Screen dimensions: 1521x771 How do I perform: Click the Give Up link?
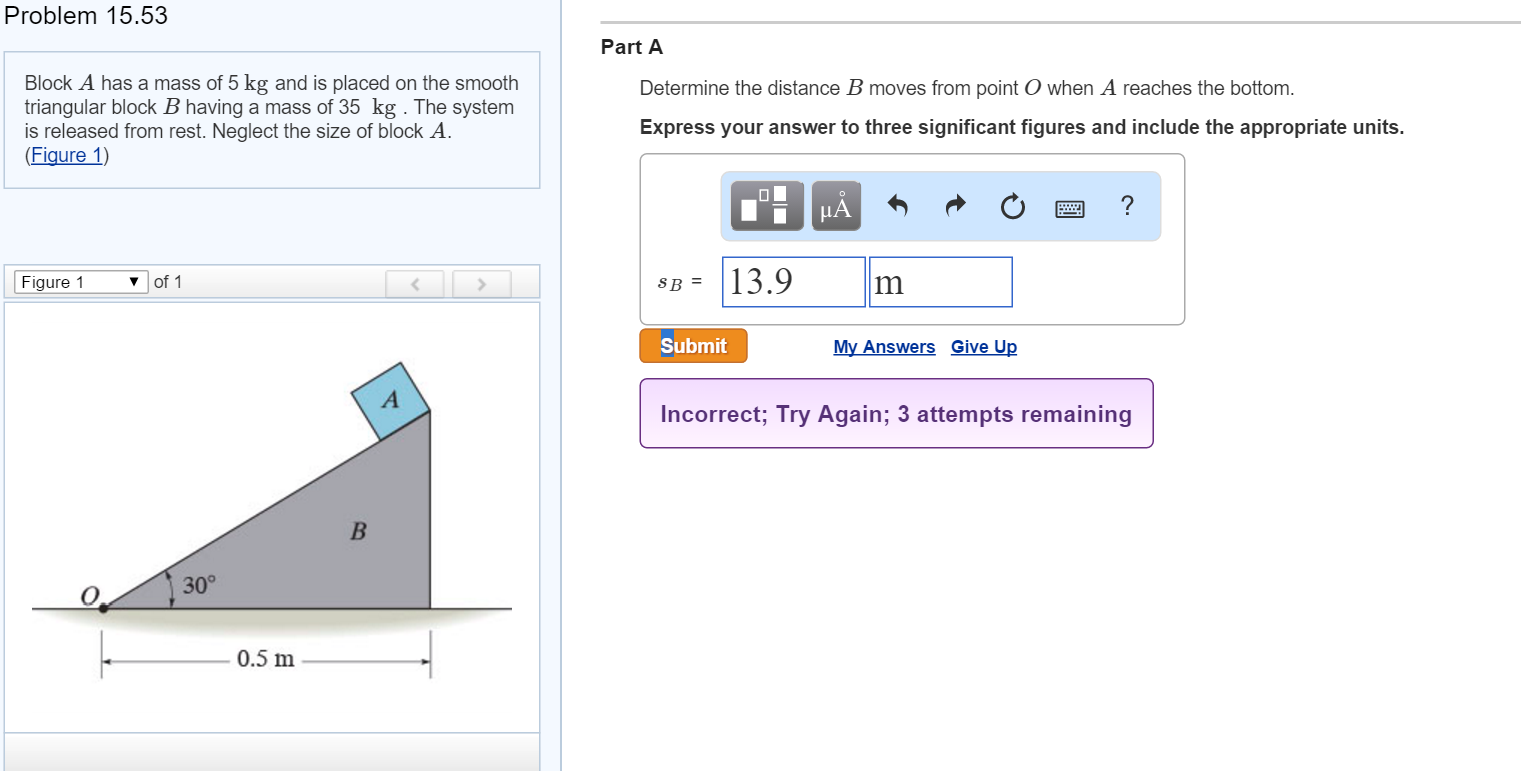point(983,346)
